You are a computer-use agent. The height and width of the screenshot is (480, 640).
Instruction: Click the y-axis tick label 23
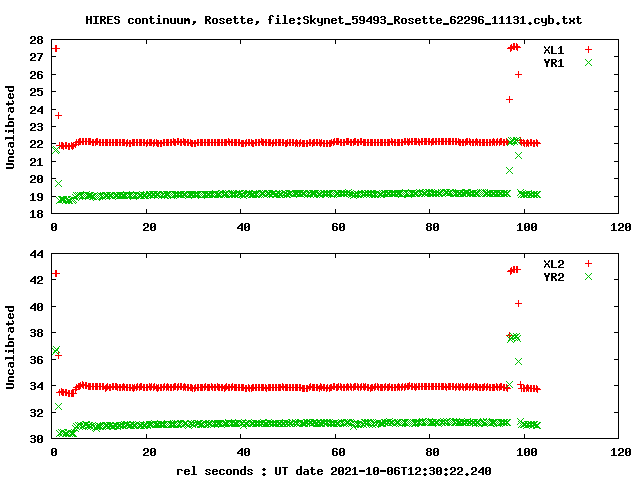pos(36,127)
